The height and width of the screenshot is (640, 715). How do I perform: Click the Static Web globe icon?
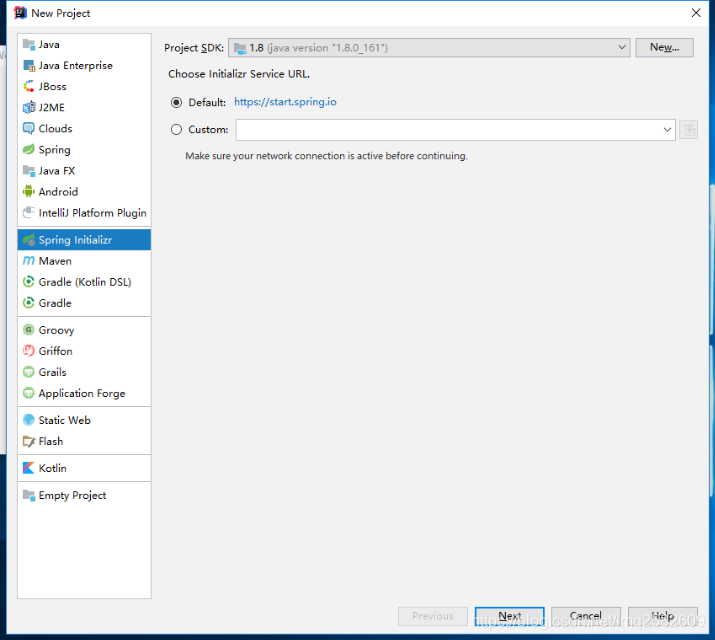tap(29, 420)
